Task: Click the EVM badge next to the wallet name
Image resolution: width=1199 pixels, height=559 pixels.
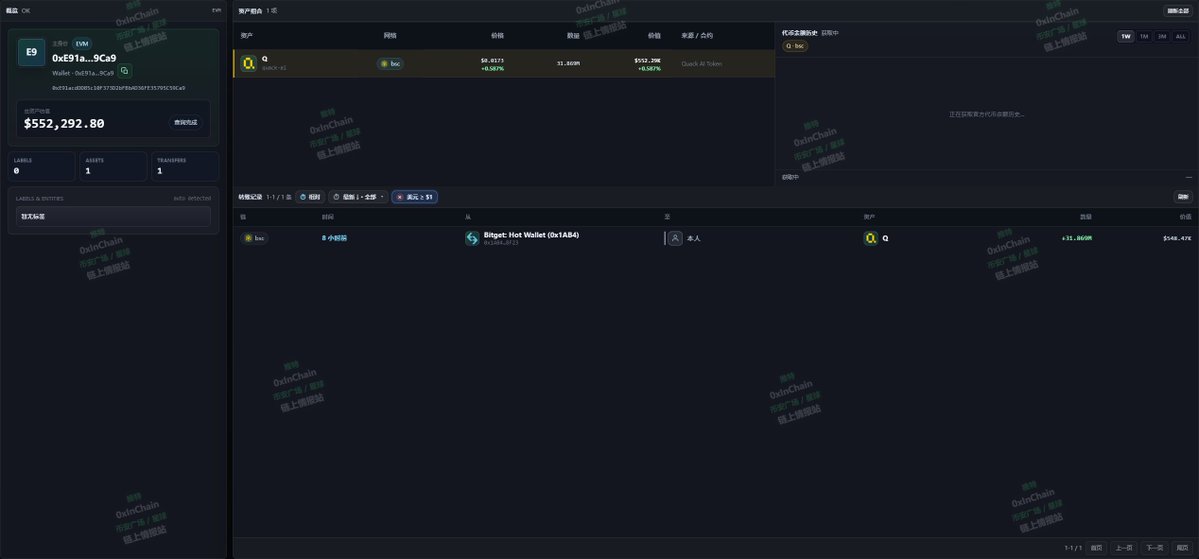Action: [82, 44]
